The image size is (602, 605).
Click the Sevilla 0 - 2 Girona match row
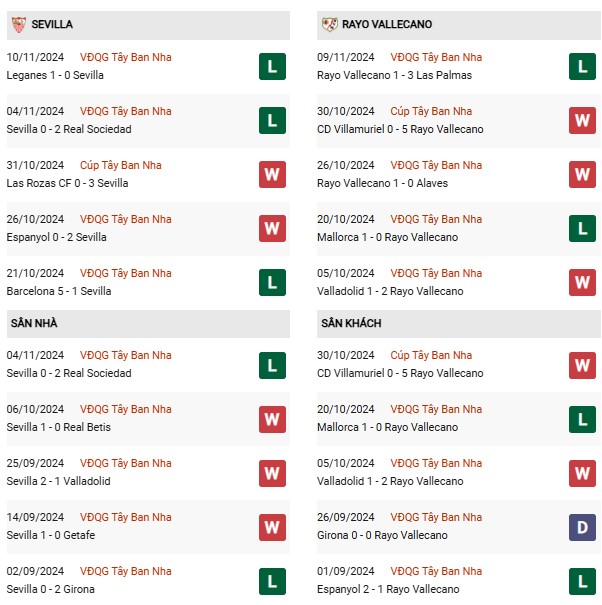coord(51,589)
